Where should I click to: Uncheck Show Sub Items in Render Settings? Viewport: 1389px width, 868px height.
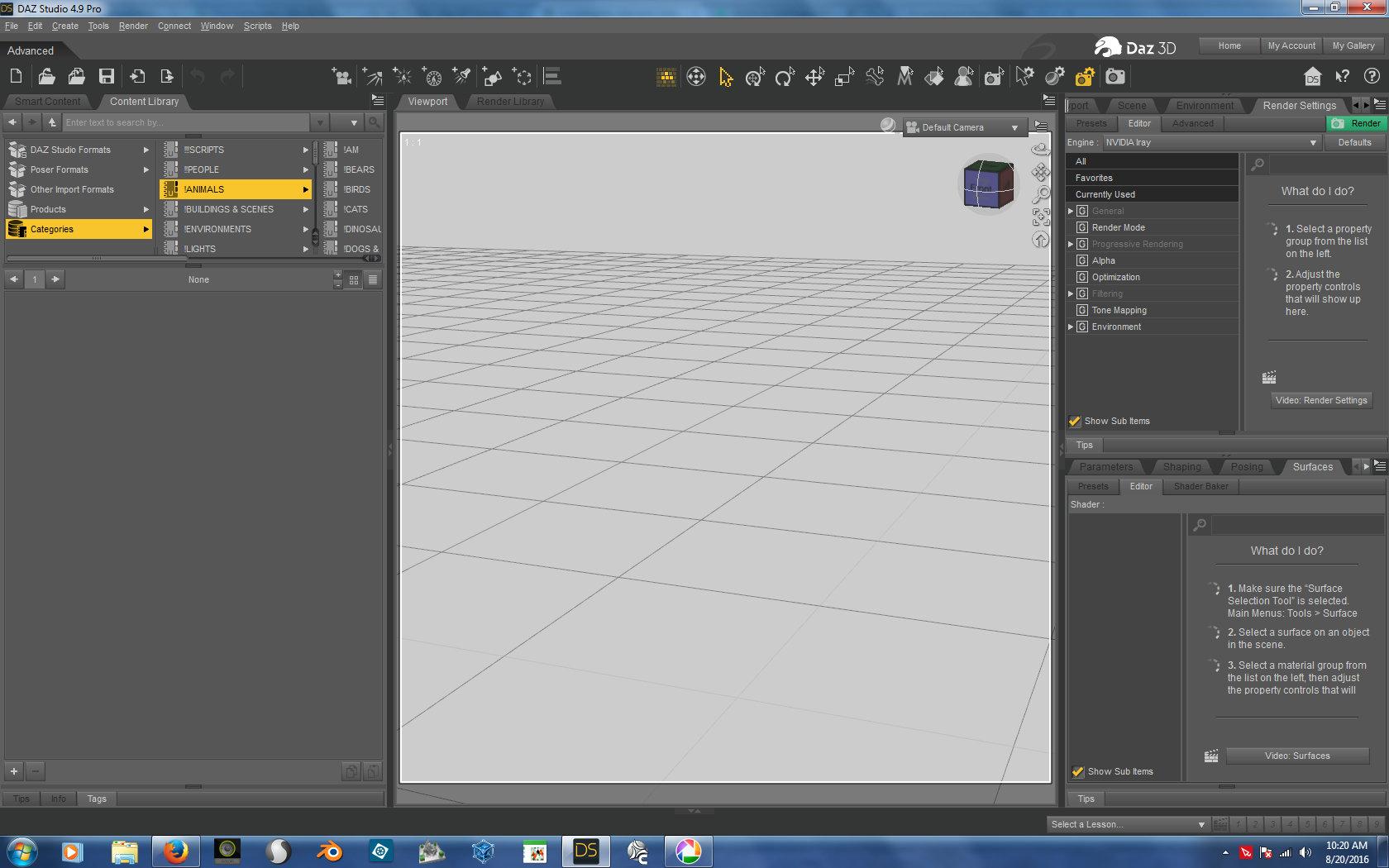(1075, 422)
